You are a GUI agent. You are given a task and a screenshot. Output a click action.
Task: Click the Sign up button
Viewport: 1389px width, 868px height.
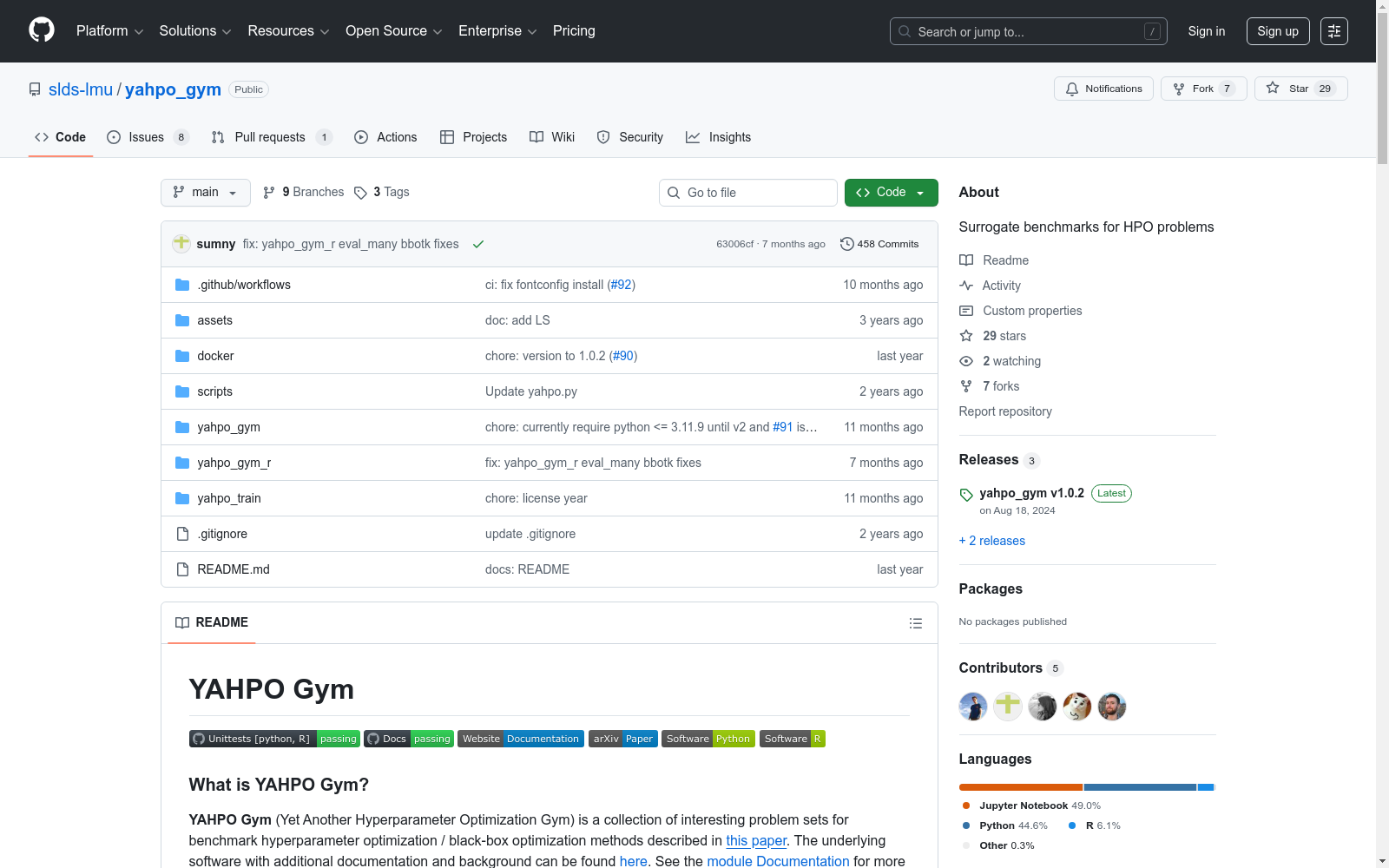coord(1278,31)
